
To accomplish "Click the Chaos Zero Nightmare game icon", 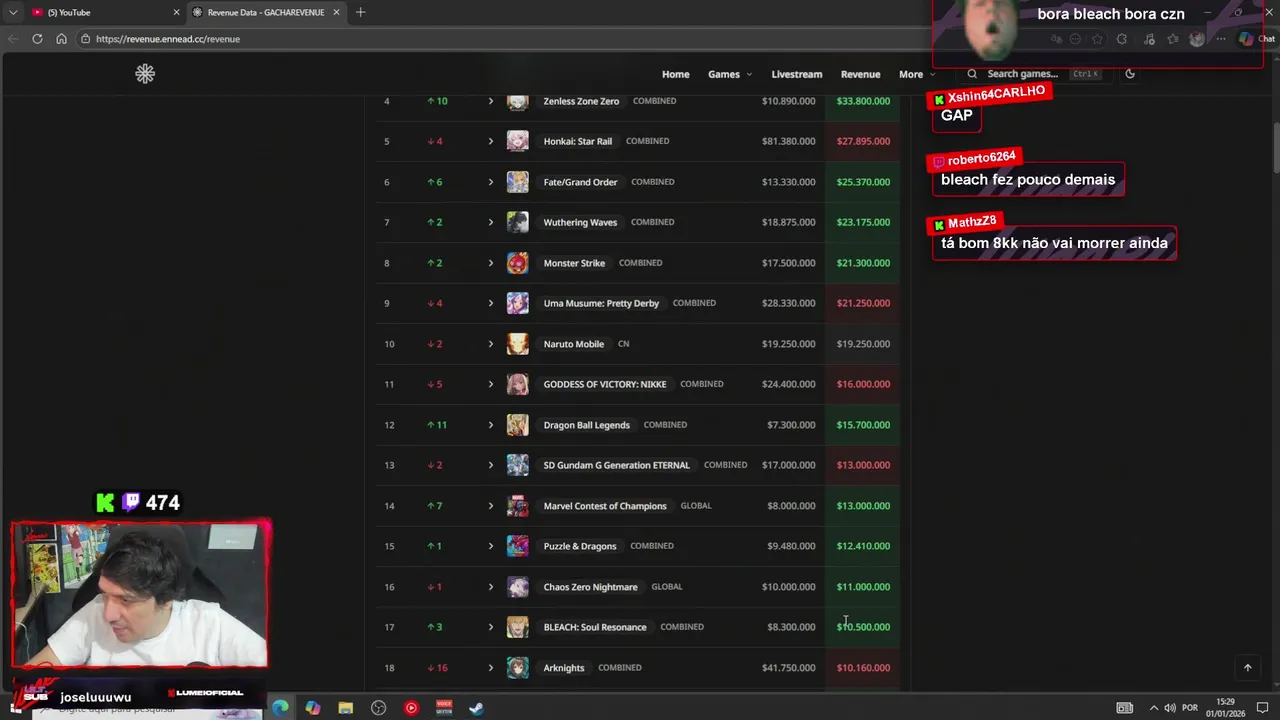I will [518, 587].
